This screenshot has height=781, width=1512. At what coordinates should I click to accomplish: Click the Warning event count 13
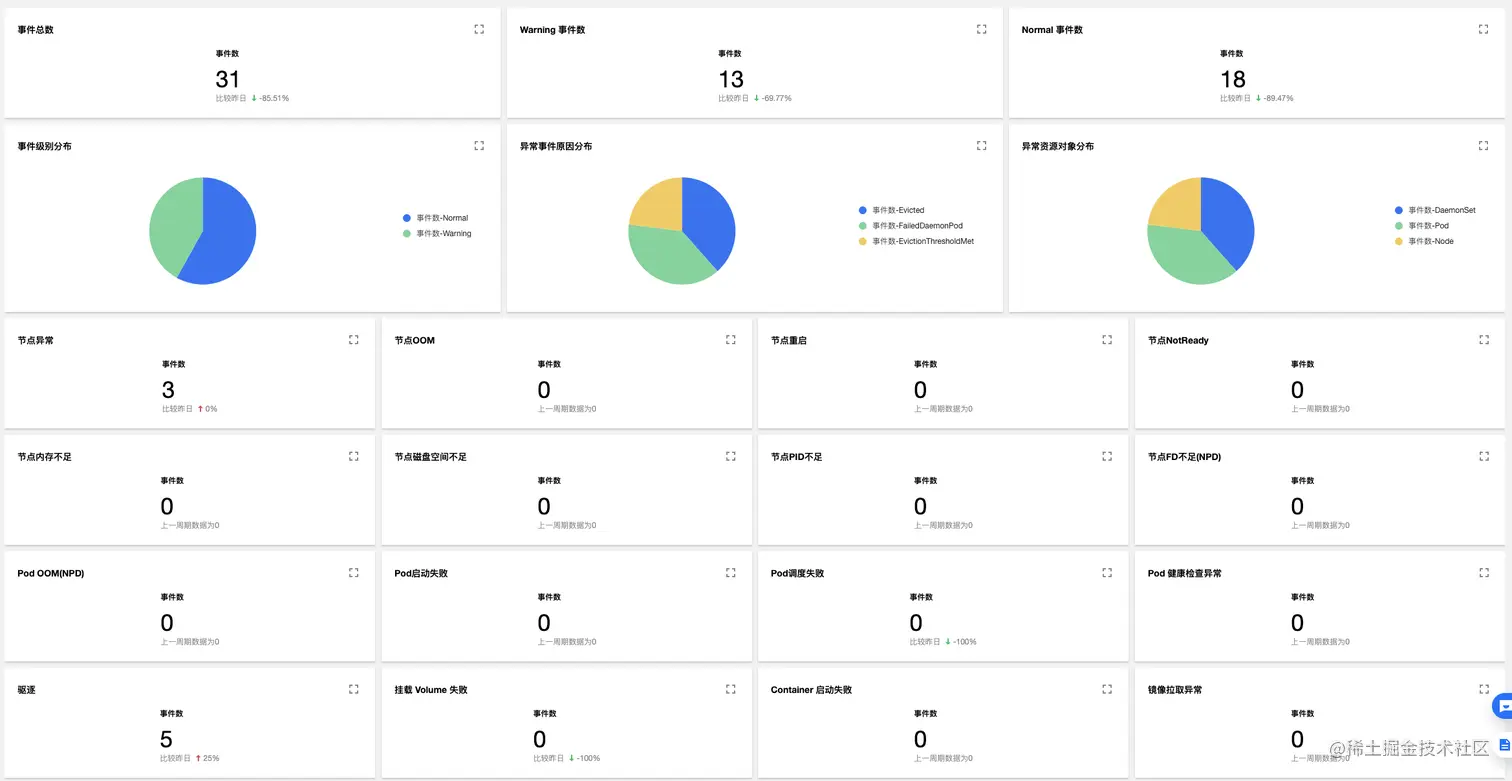[731, 79]
